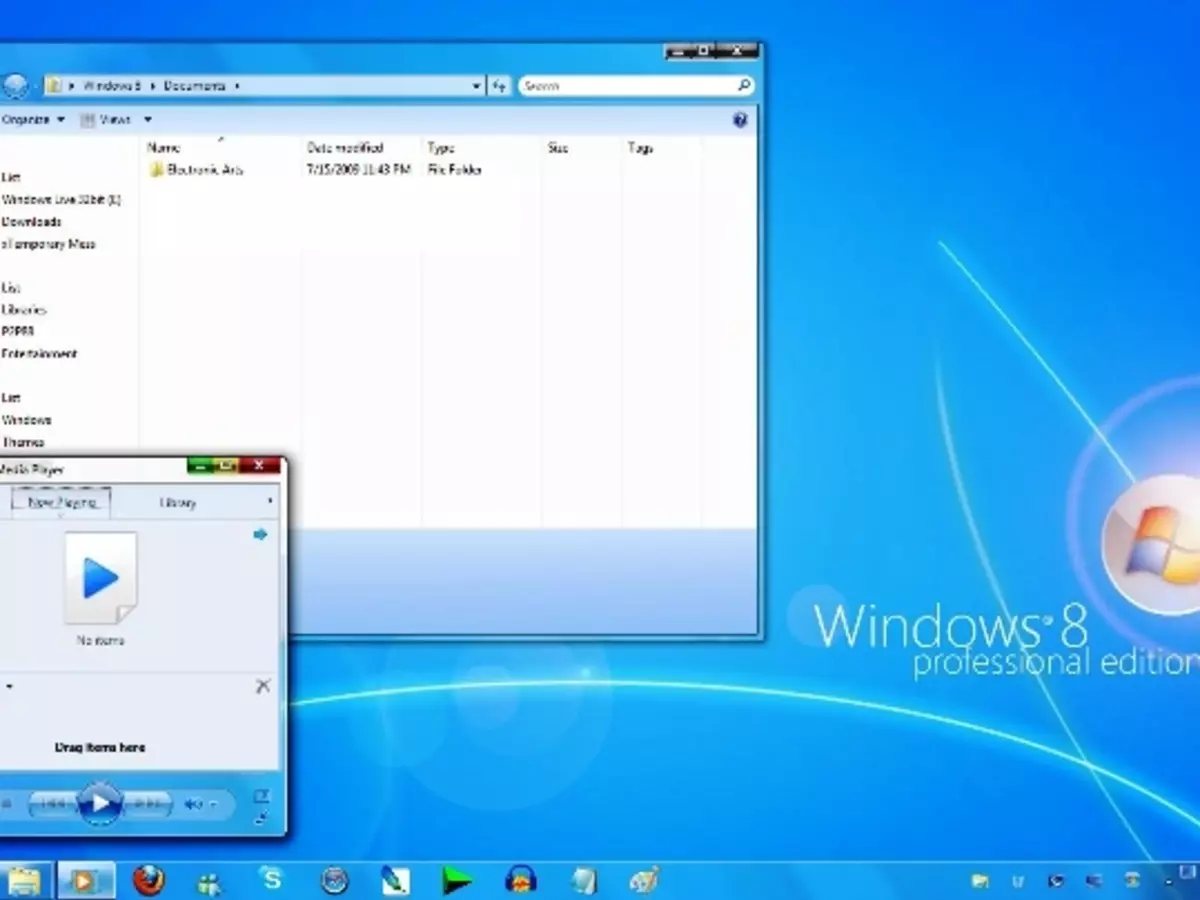Click the switch-view icon in Media Player's corner
Image resolution: width=1200 pixels, height=900 pixels.
pos(263,794)
